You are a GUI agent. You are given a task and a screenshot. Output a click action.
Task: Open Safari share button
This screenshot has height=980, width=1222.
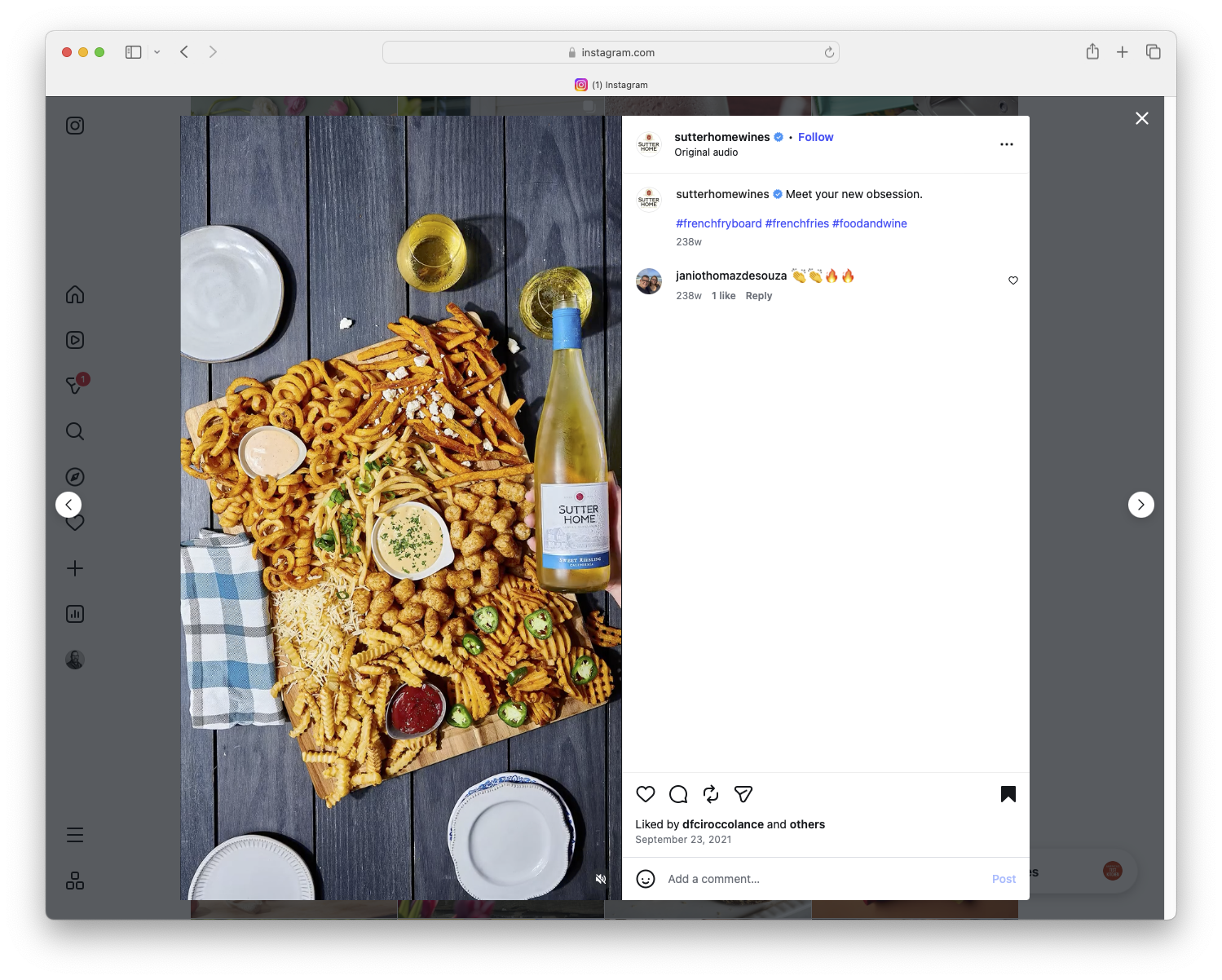pos(1092,51)
